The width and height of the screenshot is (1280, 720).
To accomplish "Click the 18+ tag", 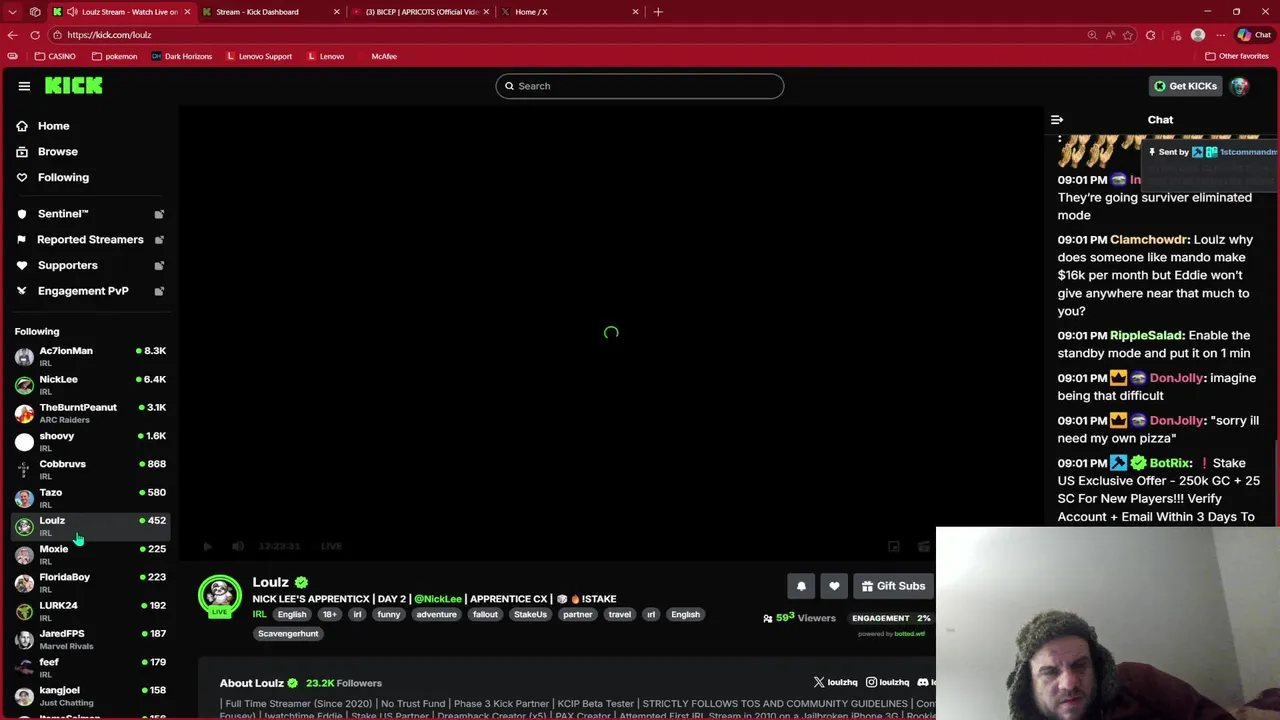I will tap(330, 615).
